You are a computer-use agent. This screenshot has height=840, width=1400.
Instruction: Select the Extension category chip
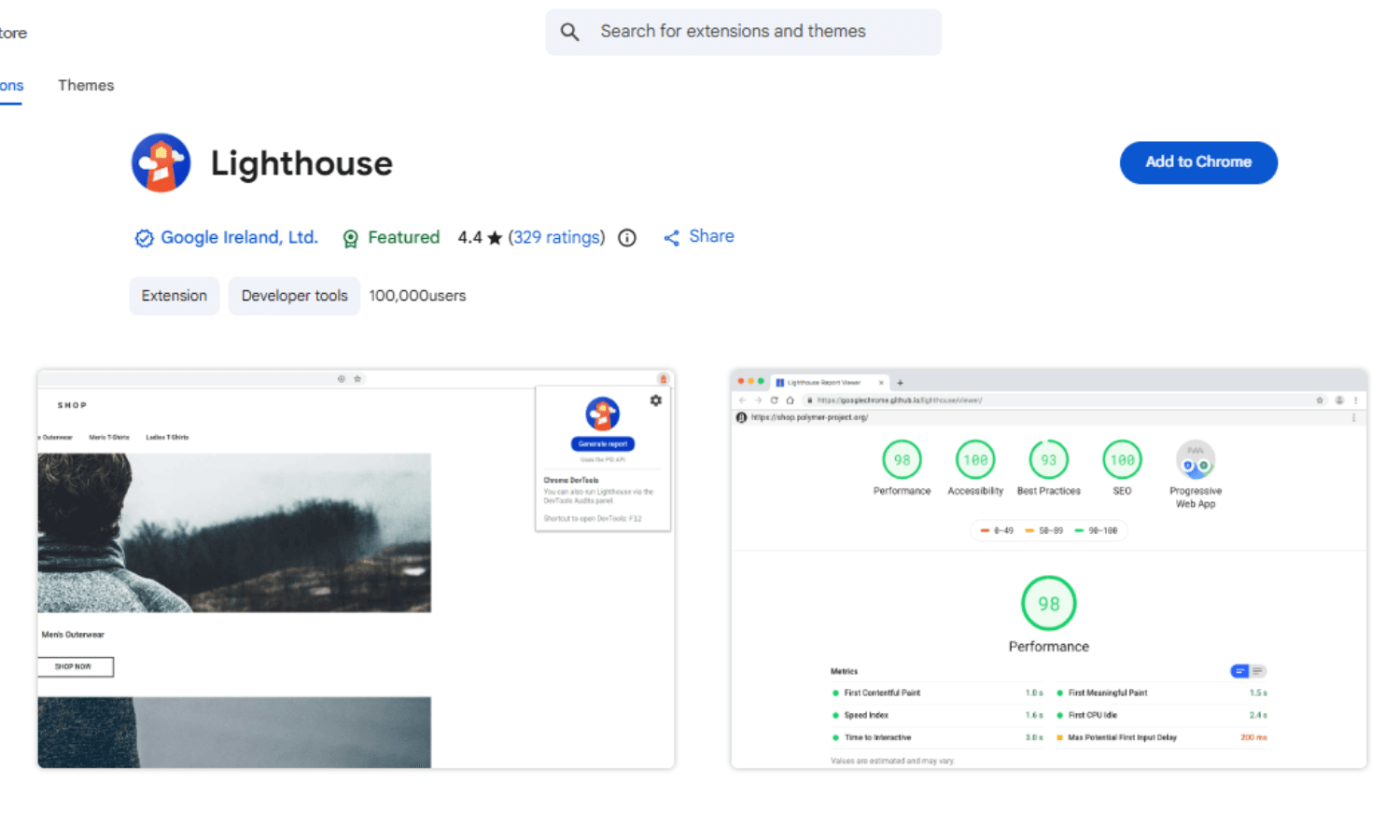tap(175, 296)
